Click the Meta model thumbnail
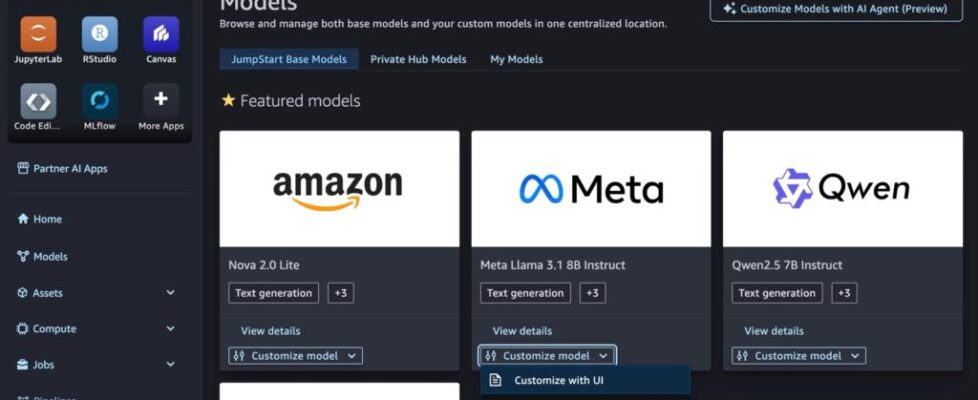 click(x=591, y=188)
